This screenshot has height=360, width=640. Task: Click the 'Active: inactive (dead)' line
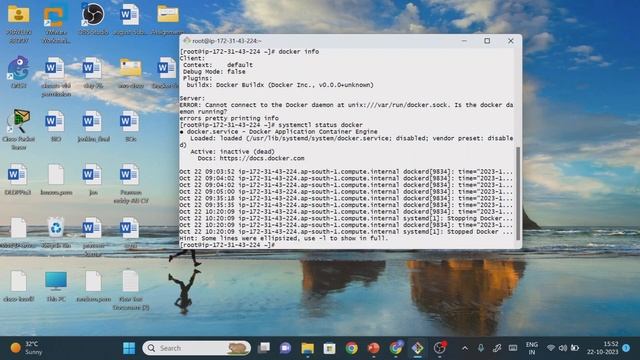(232, 151)
